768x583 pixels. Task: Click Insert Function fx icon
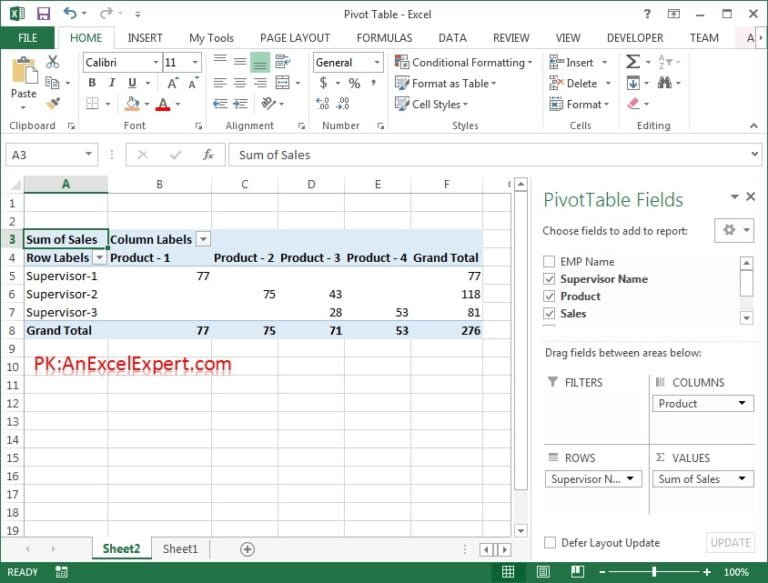click(208, 155)
